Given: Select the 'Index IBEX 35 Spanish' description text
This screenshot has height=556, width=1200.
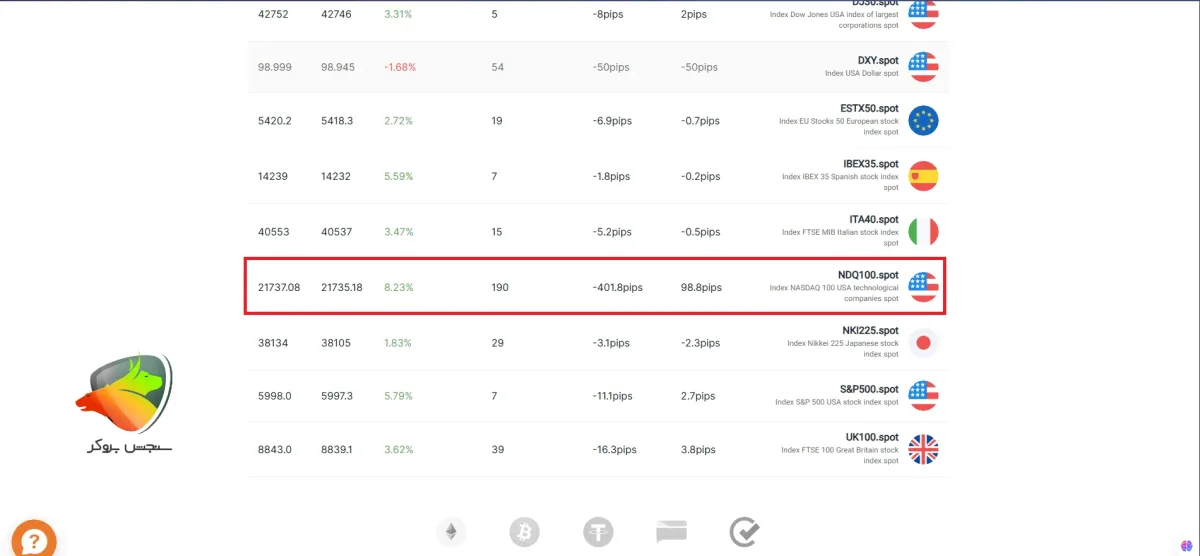Looking at the screenshot, I should 840,182.
